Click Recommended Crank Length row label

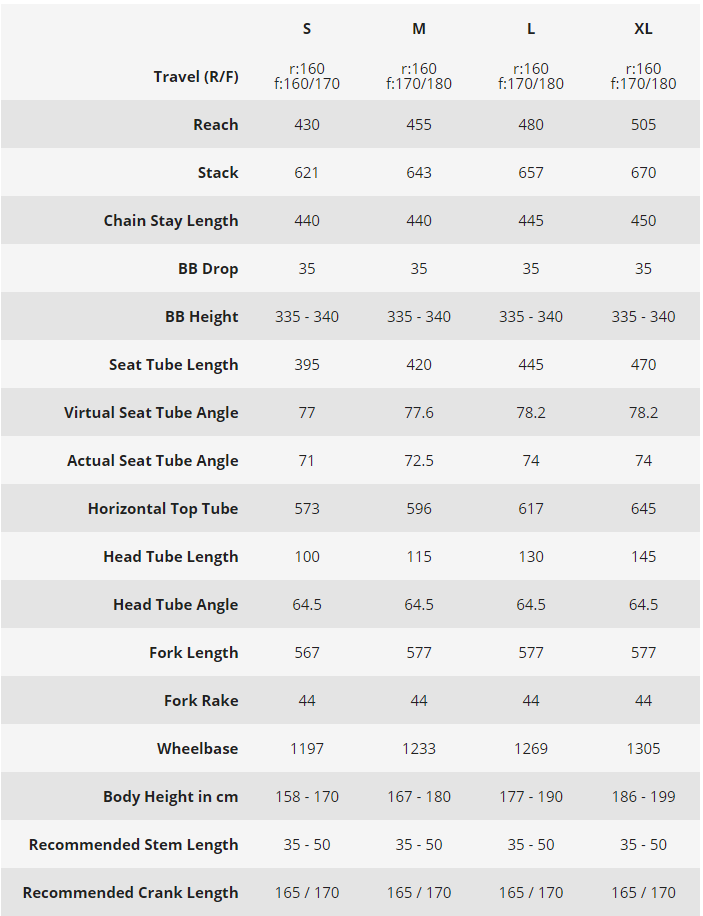130,893
